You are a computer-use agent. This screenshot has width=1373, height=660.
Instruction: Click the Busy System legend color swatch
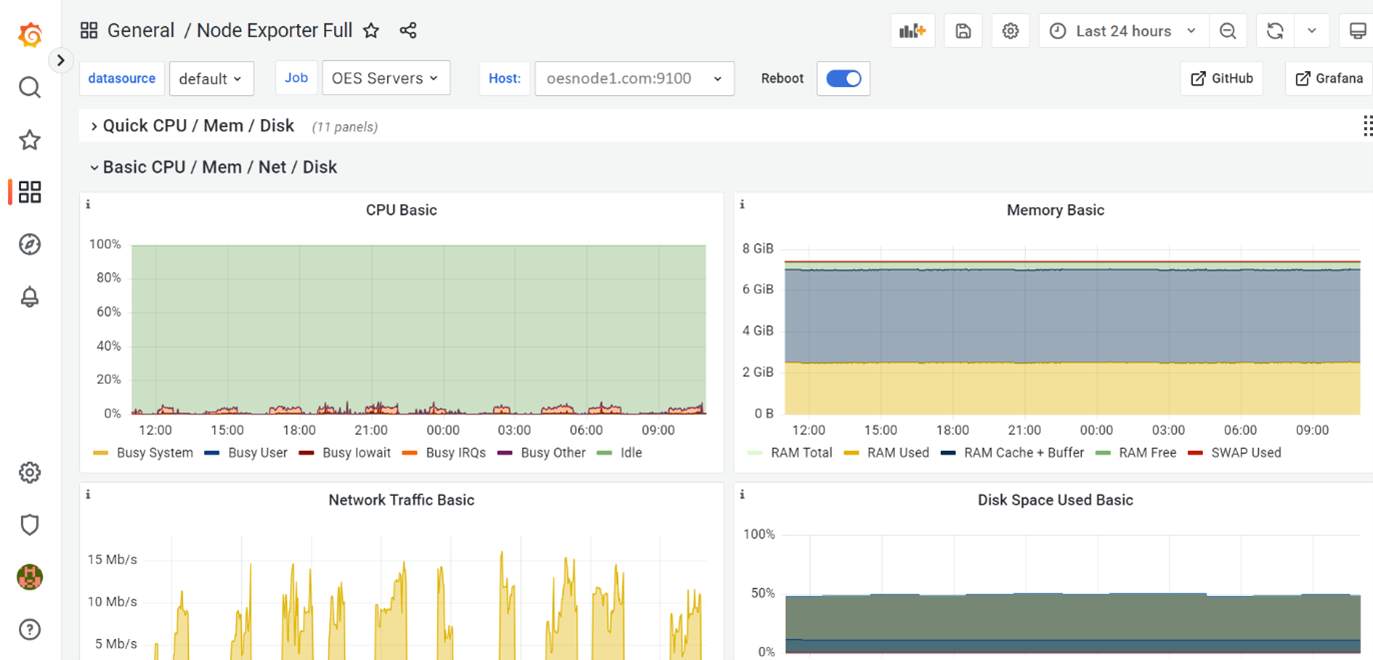[x=100, y=453]
